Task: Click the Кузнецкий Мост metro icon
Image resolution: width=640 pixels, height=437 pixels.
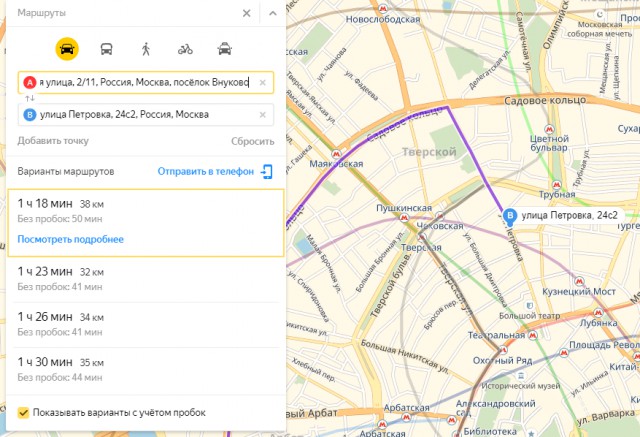Action: (579, 281)
